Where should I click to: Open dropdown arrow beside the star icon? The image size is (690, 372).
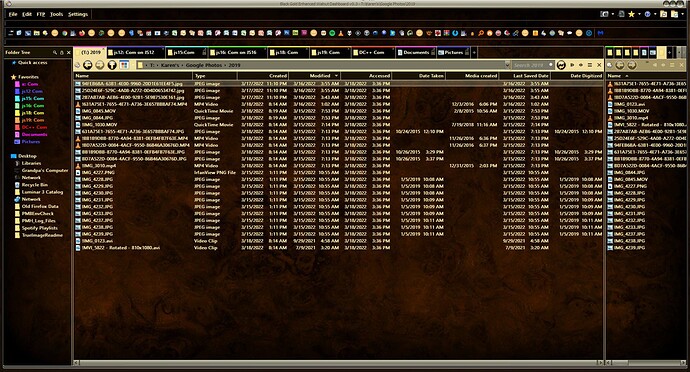coord(639,14)
